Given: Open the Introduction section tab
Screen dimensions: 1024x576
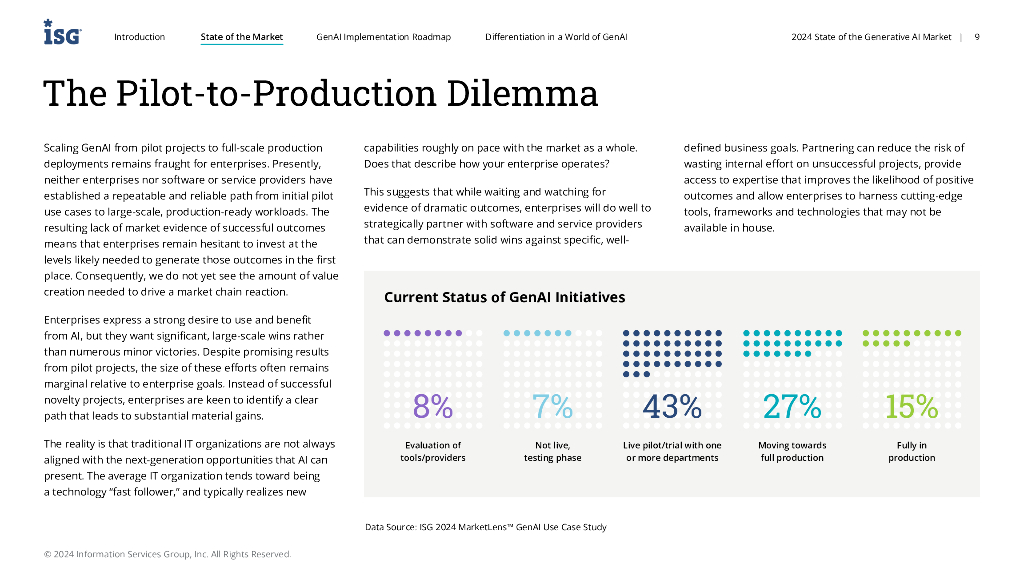Looking at the screenshot, I should point(139,37).
